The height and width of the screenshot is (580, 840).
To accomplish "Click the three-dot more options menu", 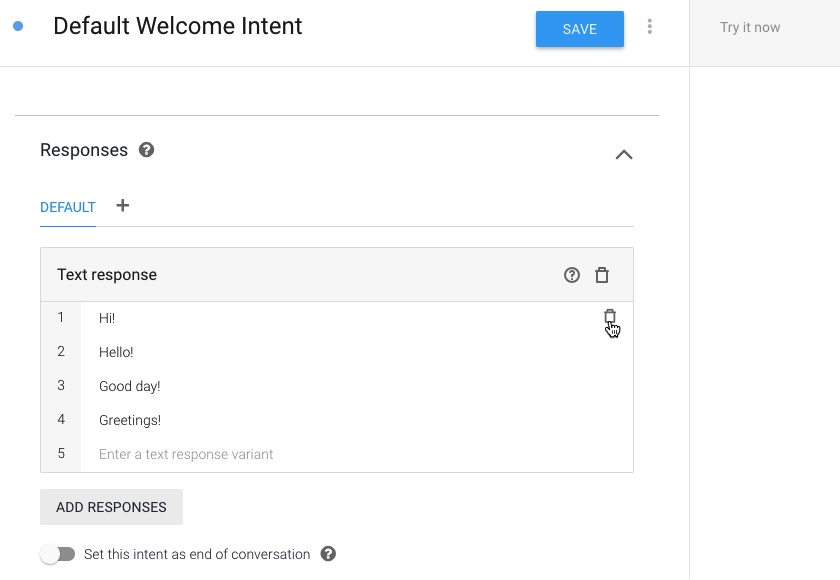I will click(x=650, y=27).
